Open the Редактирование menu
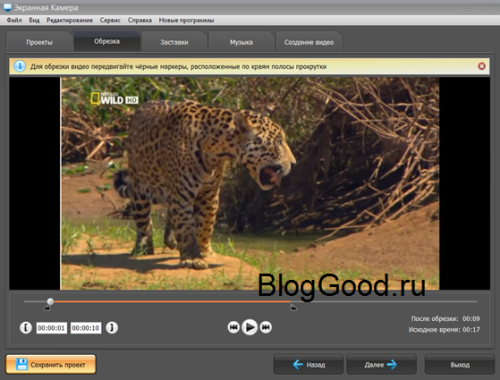Image resolution: width=500 pixels, height=380 pixels. coord(69,20)
